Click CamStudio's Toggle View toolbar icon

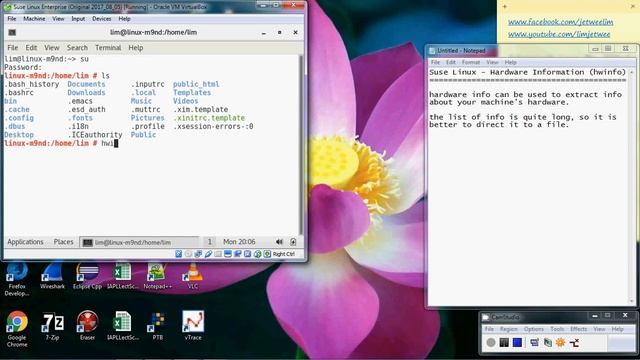pos(534,342)
